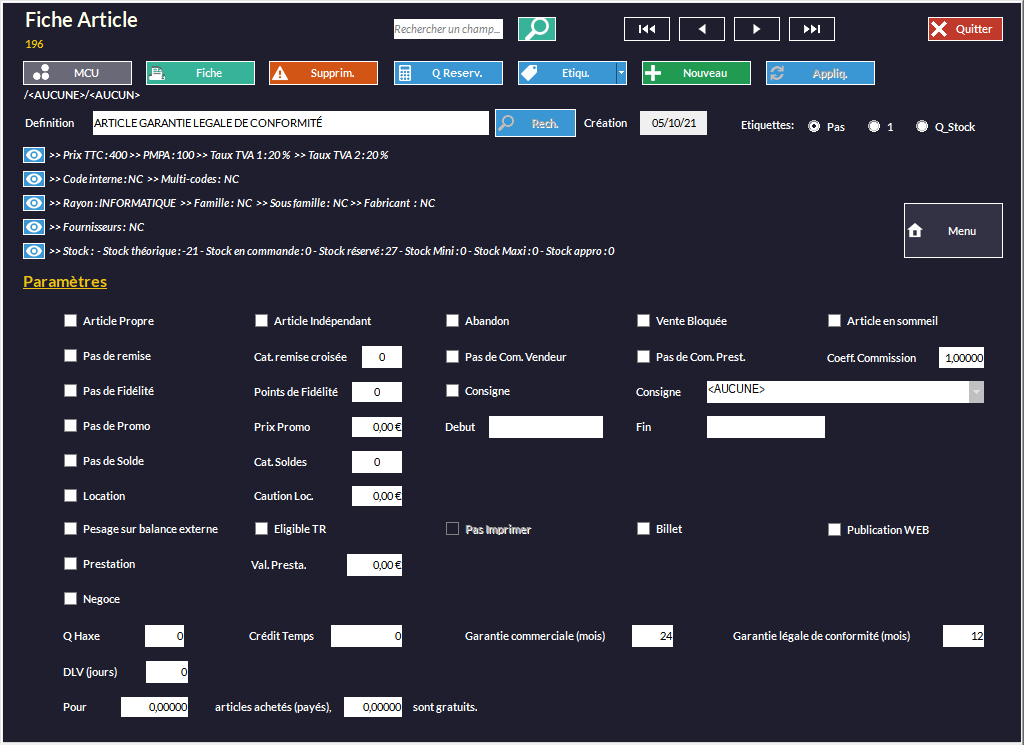Check the Vente Bloquée option
The height and width of the screenshot is (745, 1024).
point(643,321)
